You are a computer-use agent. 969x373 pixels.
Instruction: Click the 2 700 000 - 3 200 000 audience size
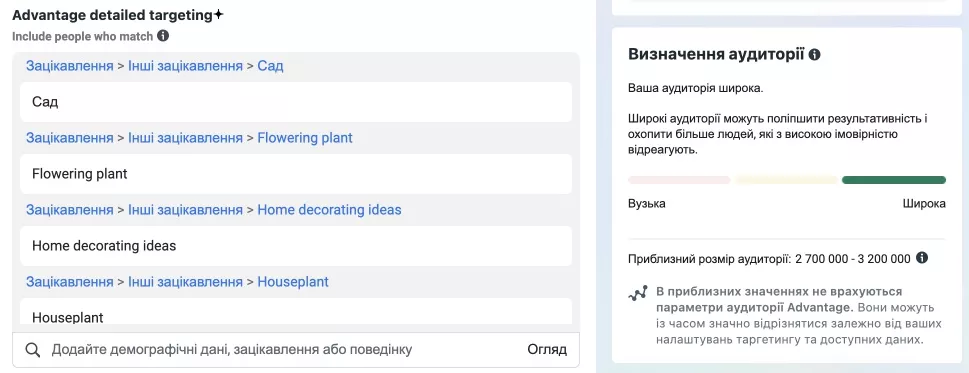click(853, 259)
